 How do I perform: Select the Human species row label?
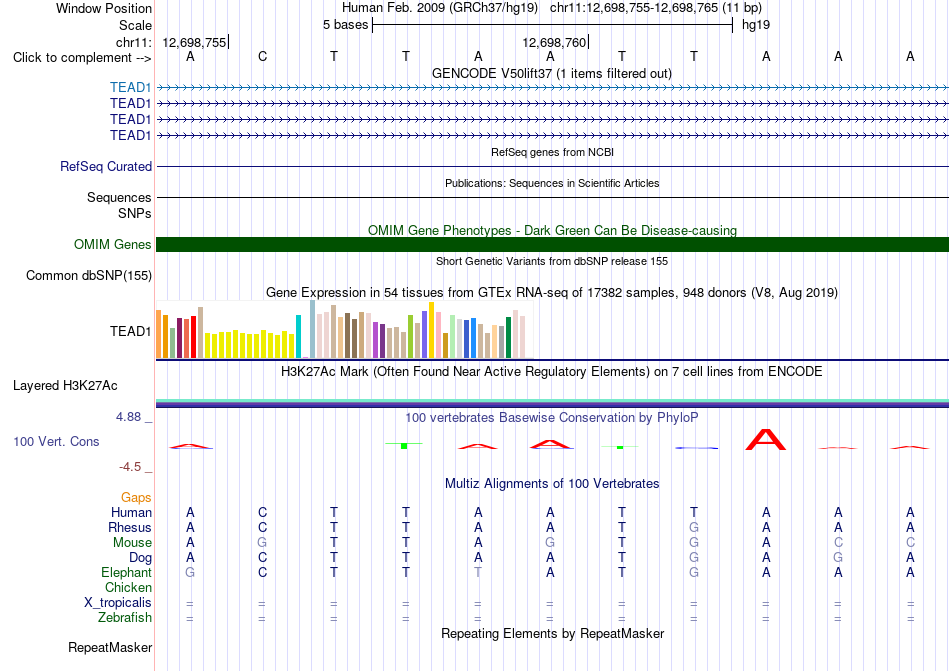(x=131, y=512)
